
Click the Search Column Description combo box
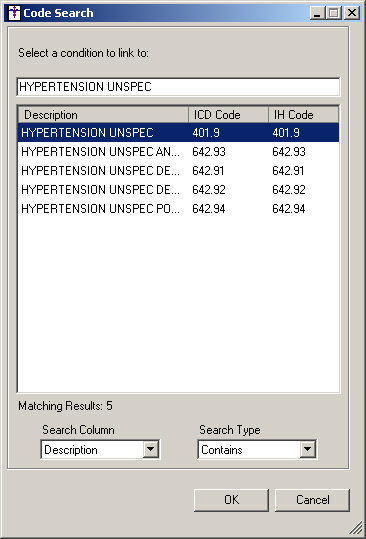pyautogui.click(x=100, y=449)
